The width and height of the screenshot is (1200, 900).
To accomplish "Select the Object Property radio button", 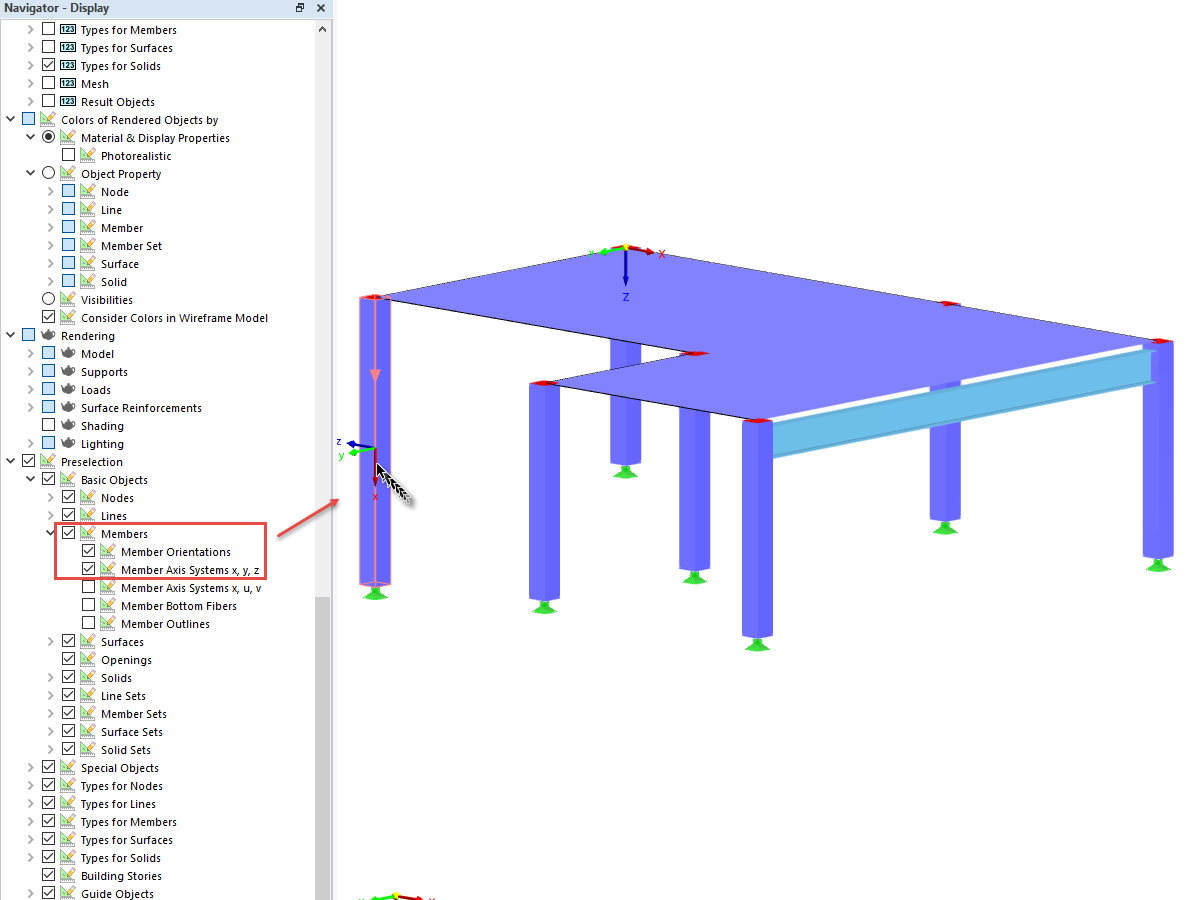I will pyautogui.click(x=48, y=173).
